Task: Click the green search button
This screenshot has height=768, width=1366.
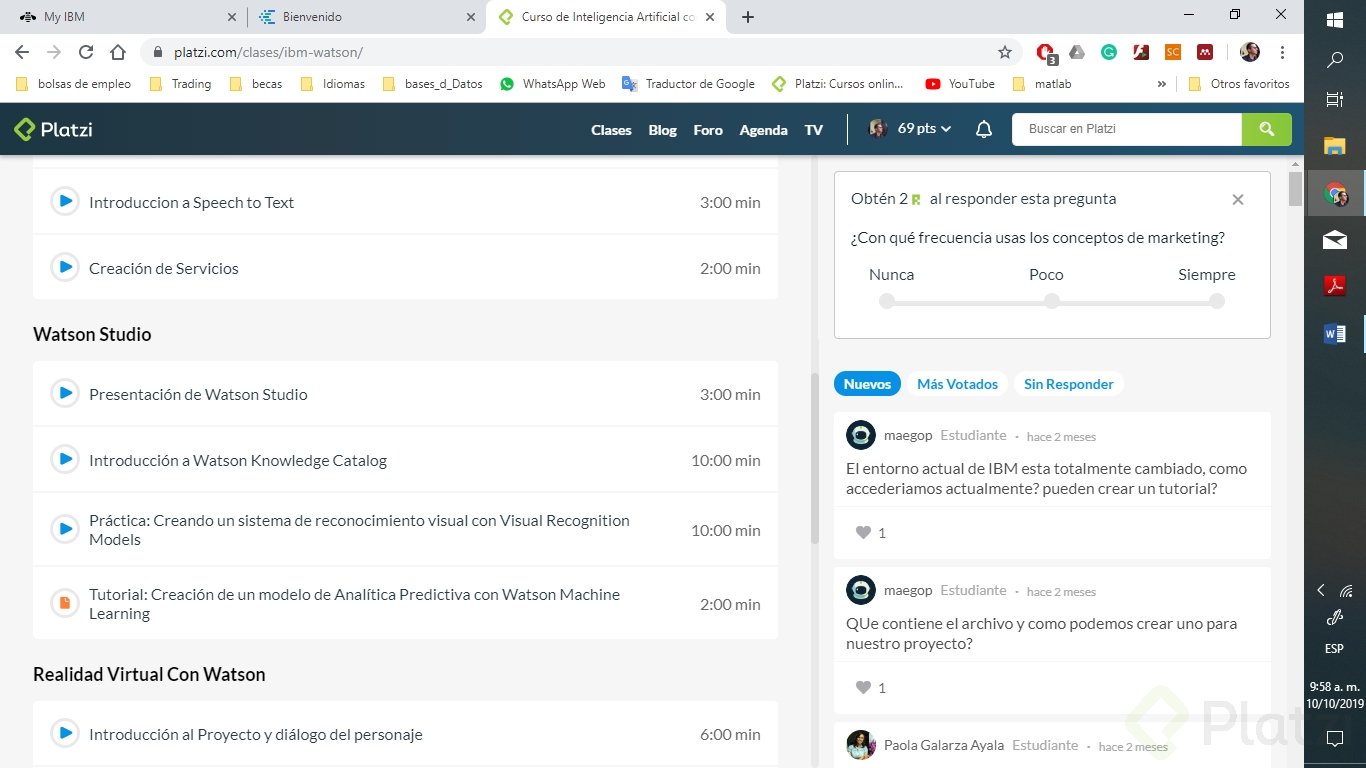Action: point(1267,129)
